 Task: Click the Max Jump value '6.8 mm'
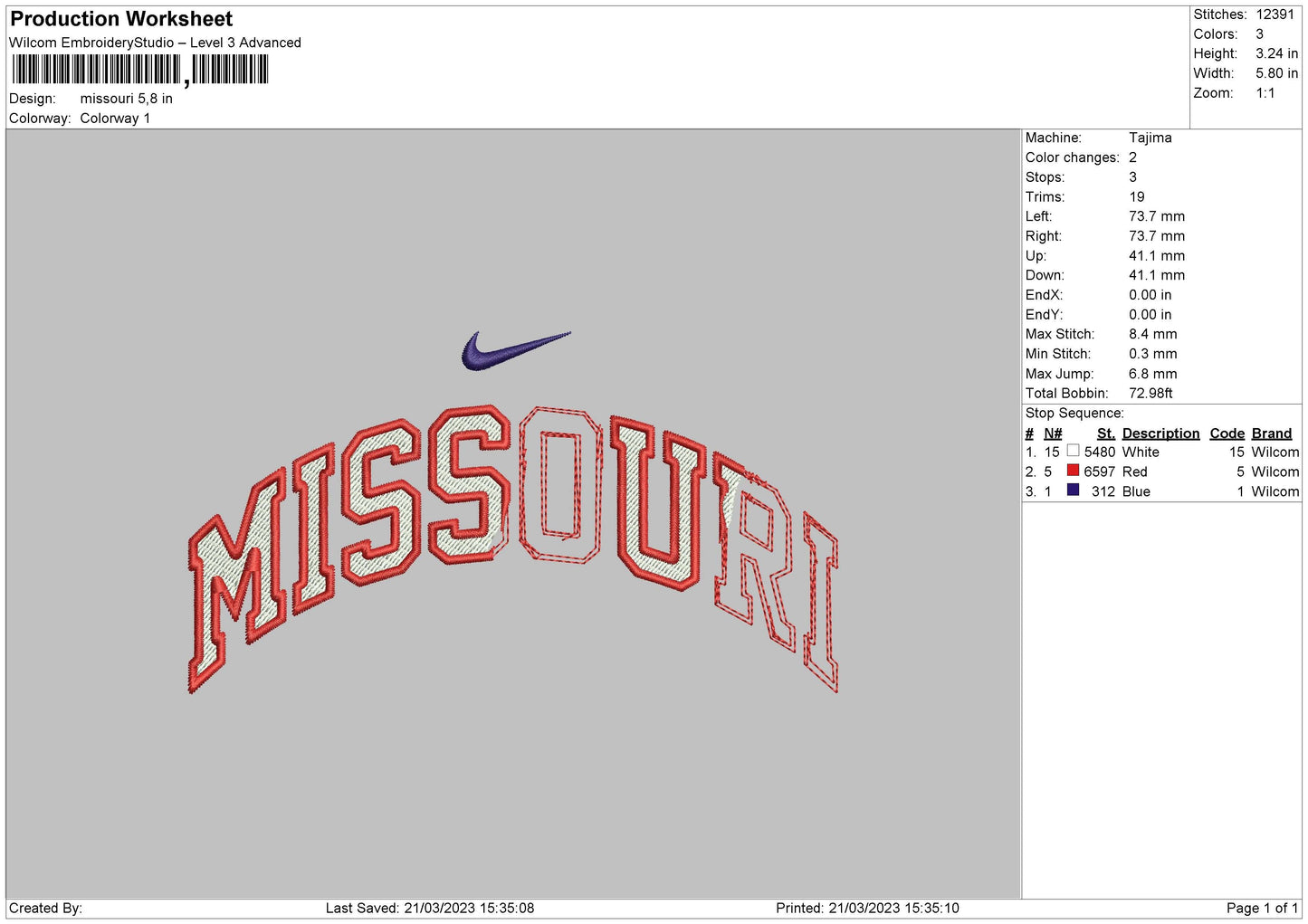click(x=1152, y=374)
